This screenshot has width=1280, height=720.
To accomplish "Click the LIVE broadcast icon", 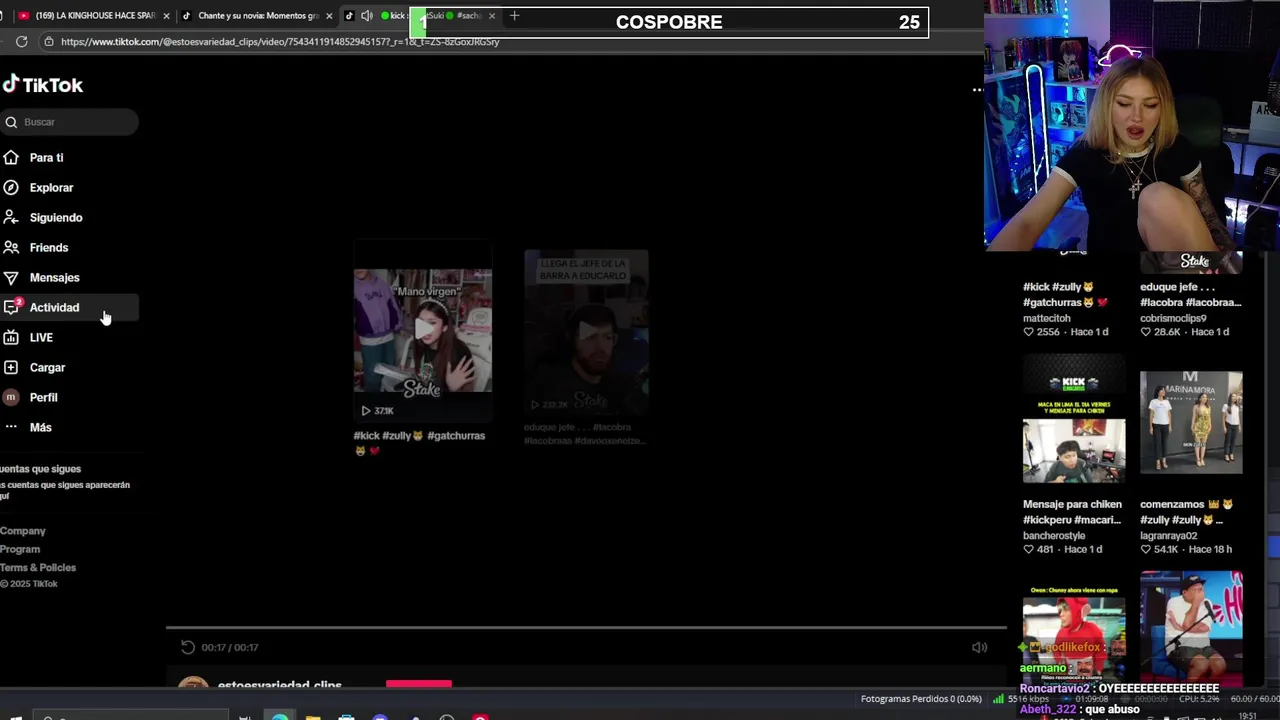I will [11, 337].
